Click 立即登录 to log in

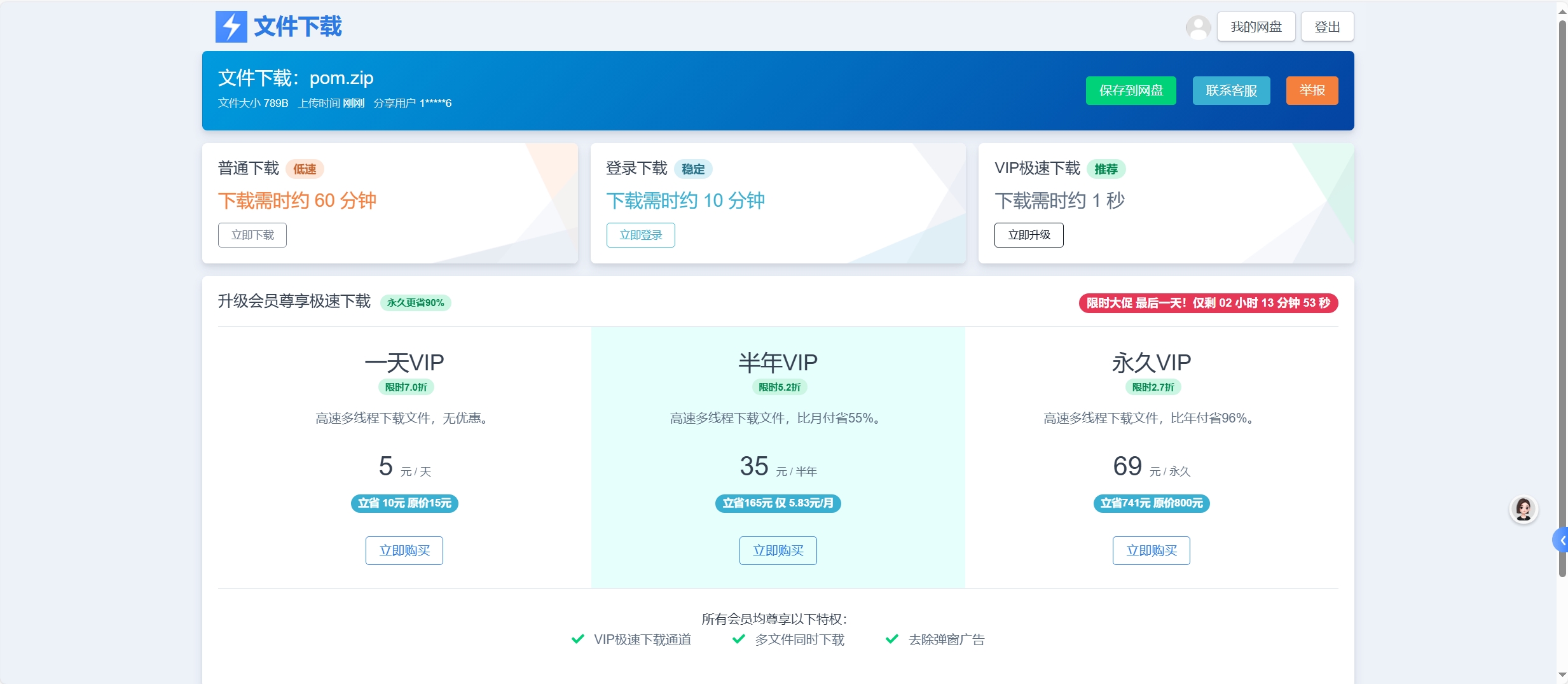click(x=640, y=235)
